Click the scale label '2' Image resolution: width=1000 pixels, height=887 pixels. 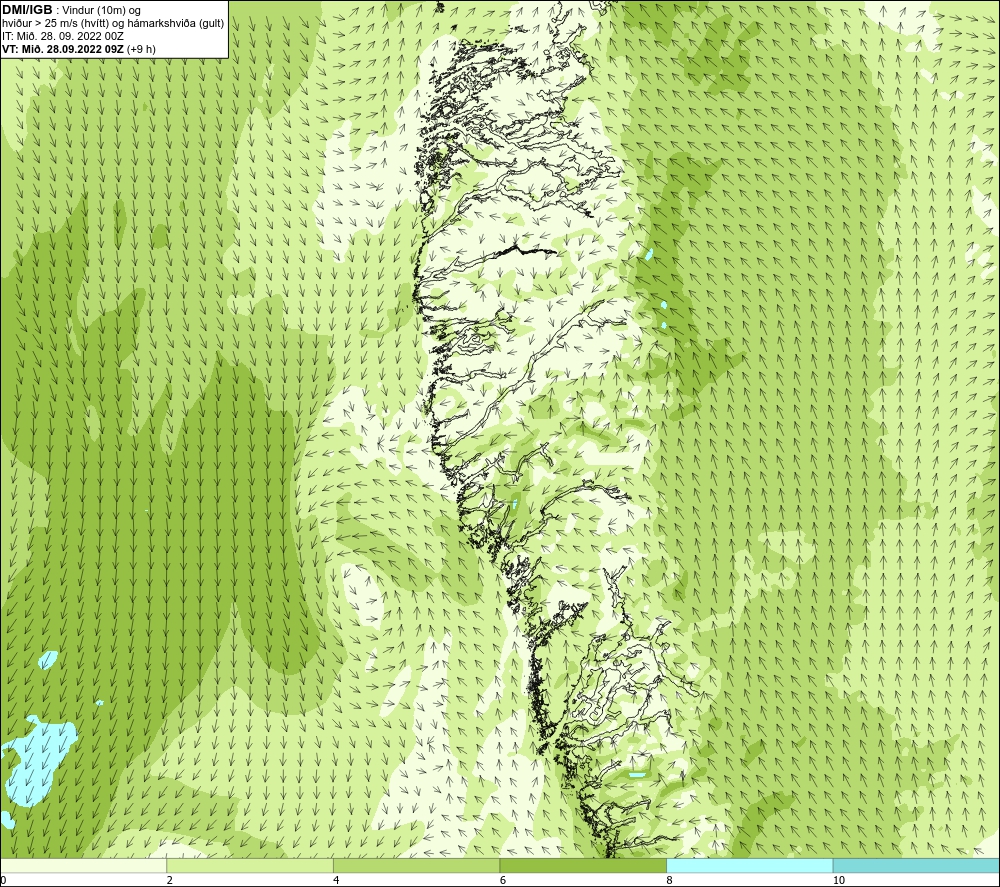pyautogui.click(x=170, y=881)
